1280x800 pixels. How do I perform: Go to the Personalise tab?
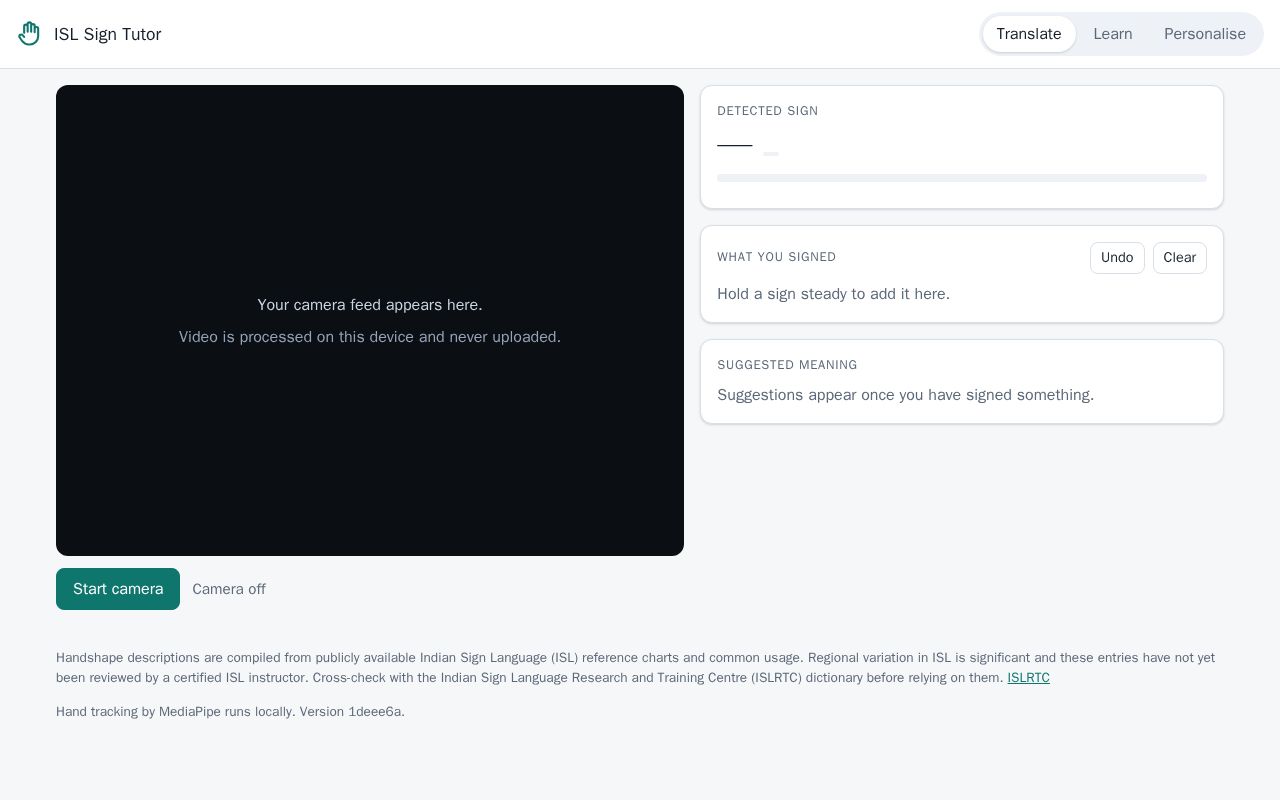[x=1205, y=34]
